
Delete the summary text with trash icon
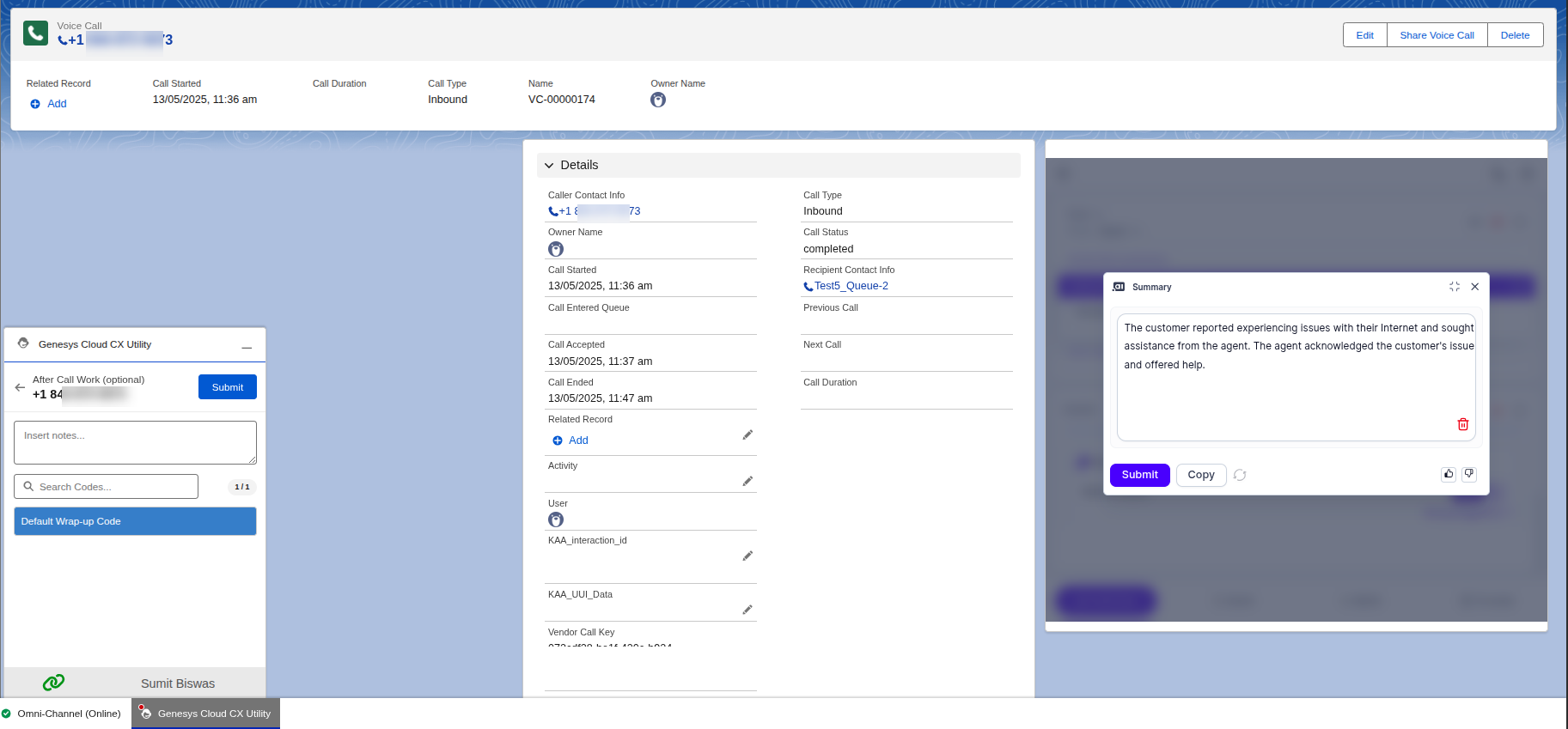coord(1462,424)
